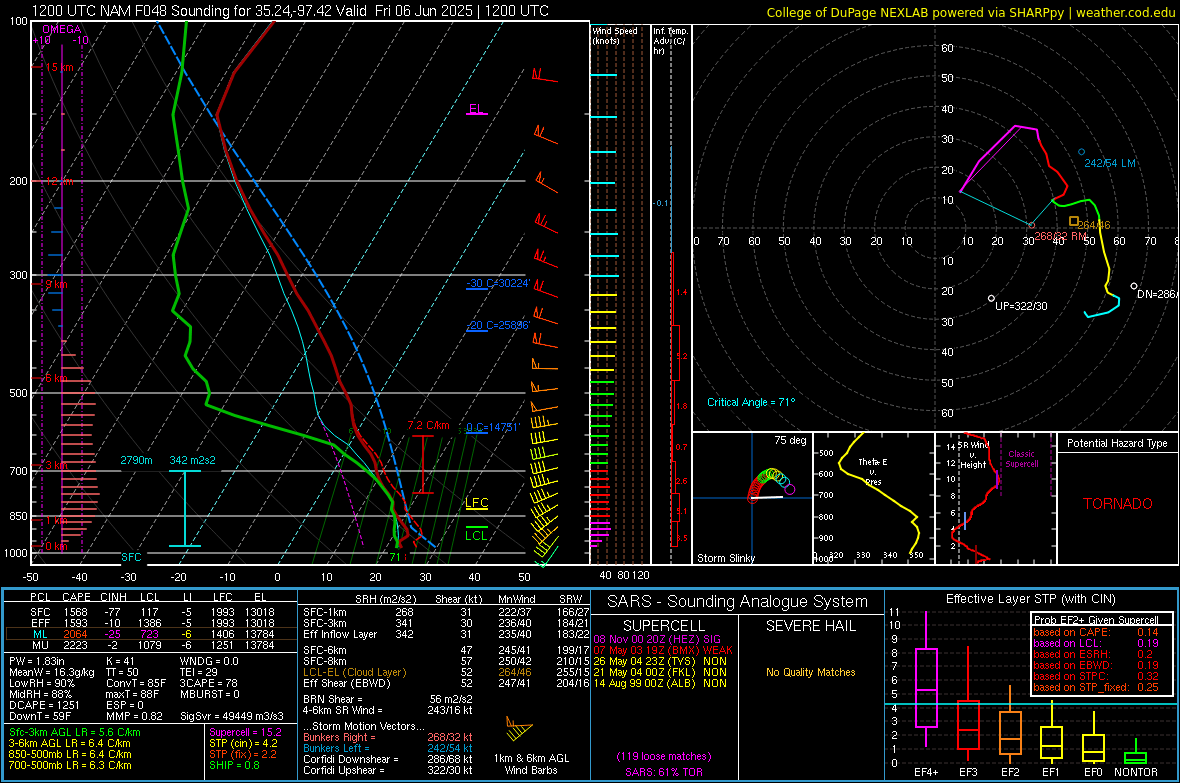Click the Critical Angle = 71° text

coord(750,402)
